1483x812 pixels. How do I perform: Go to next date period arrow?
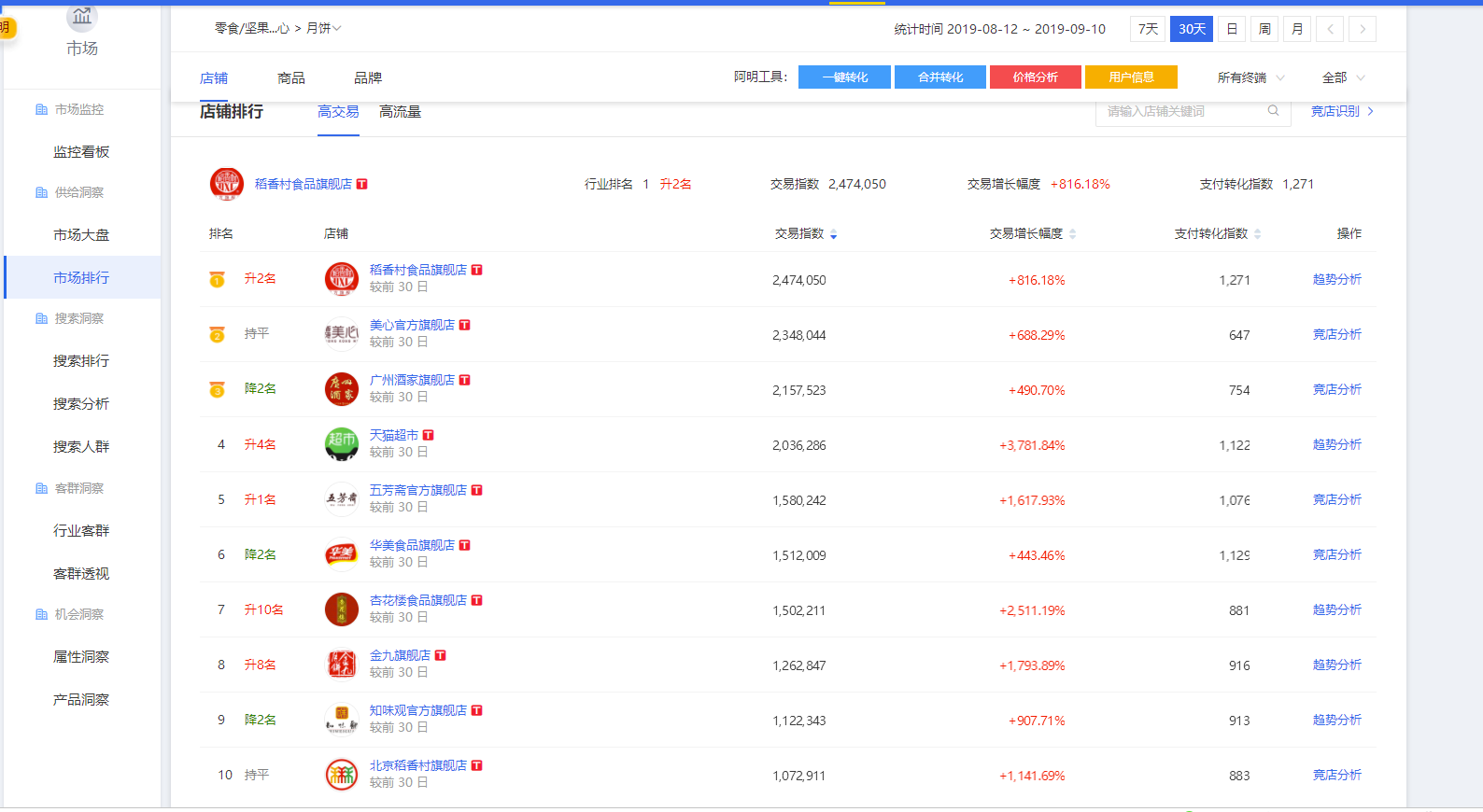[x=1363, y=29]
